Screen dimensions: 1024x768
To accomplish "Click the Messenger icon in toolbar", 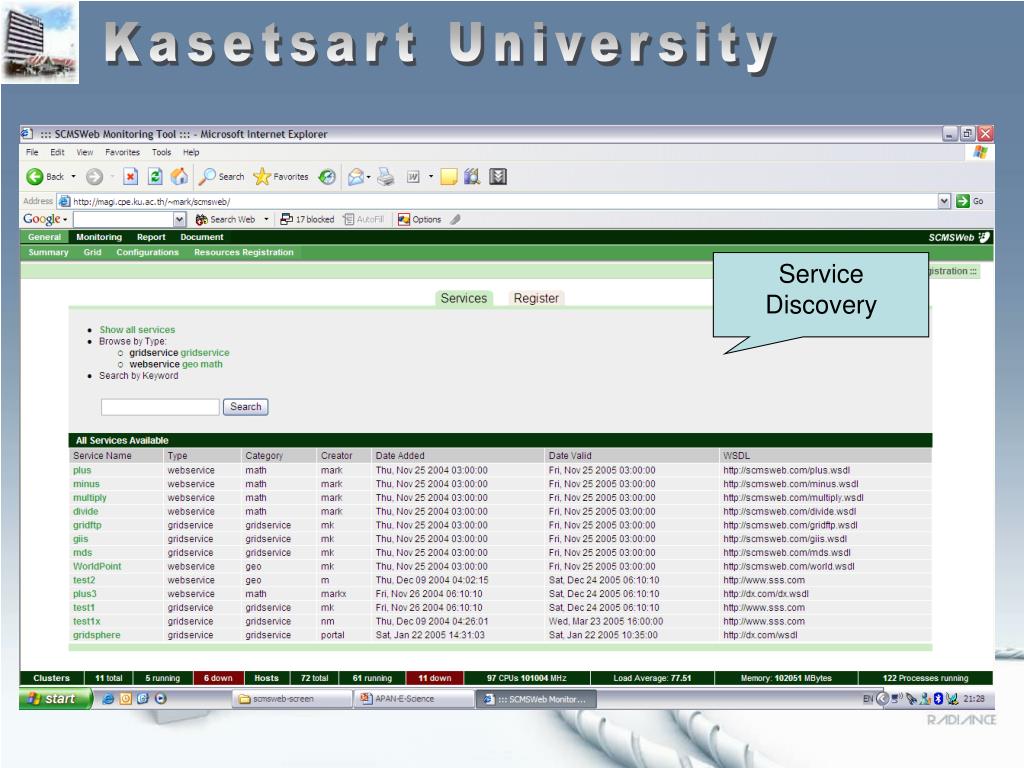I will coord(498,176).
